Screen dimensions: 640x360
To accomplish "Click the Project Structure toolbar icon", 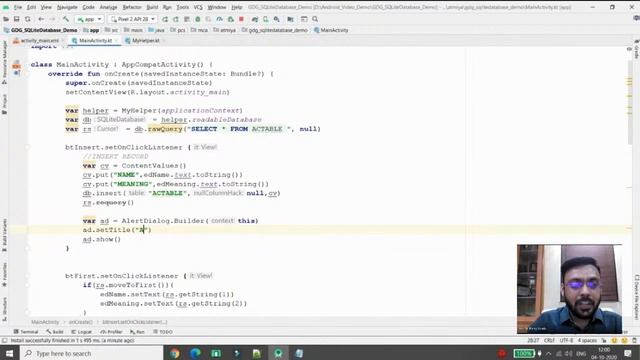I will point(291,19).
